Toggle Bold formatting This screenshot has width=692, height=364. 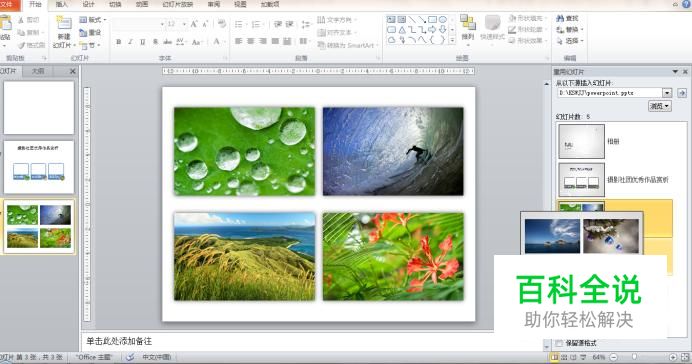pos(118,42)
